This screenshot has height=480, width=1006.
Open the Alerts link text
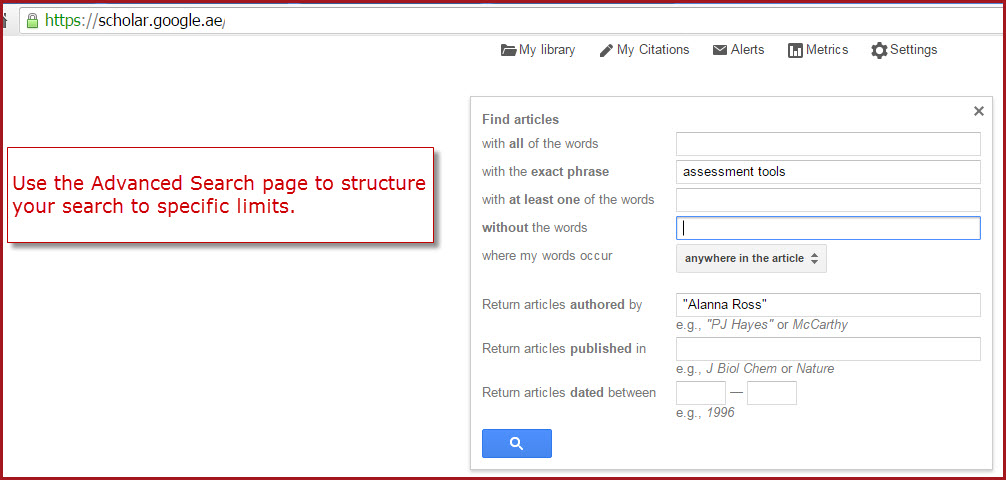pos(747,50)
